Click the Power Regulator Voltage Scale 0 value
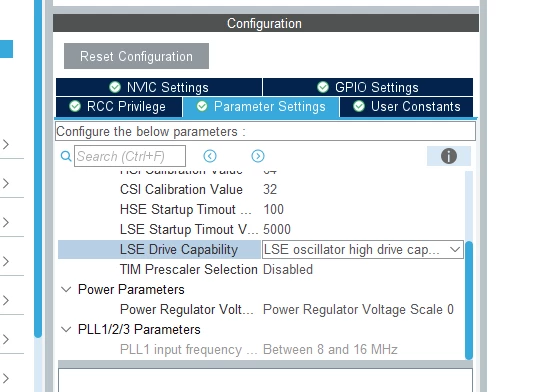The height and width of the screenshot is (392, 557). pos(358,310)
